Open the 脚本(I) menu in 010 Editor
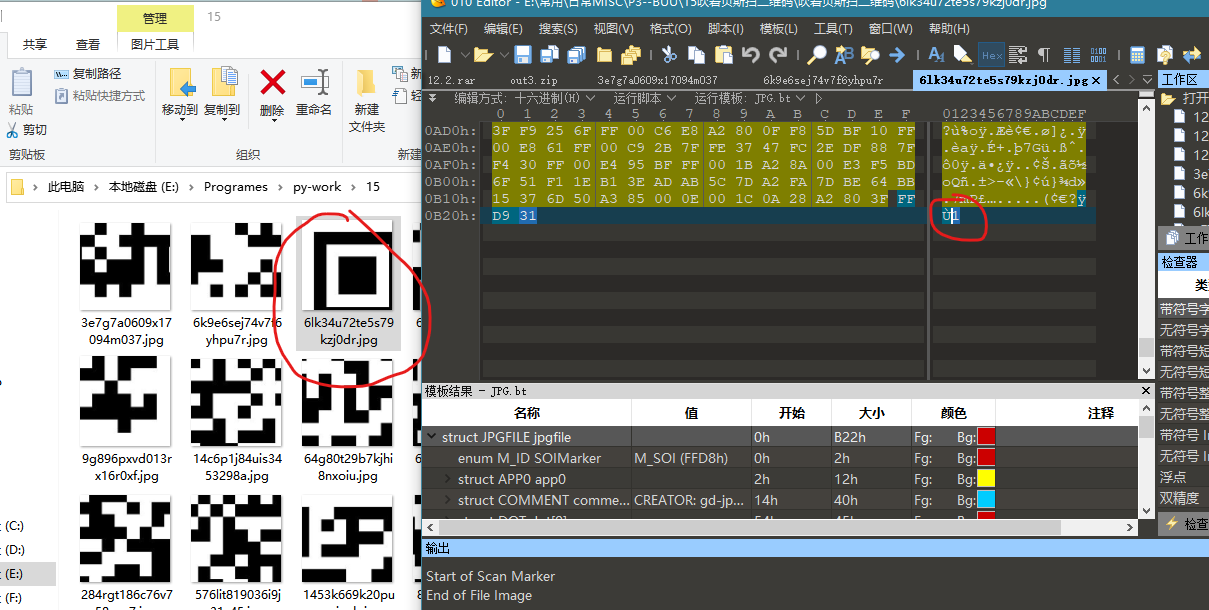This screenshot has height=610, width=1209. click(x=725, y=28)
